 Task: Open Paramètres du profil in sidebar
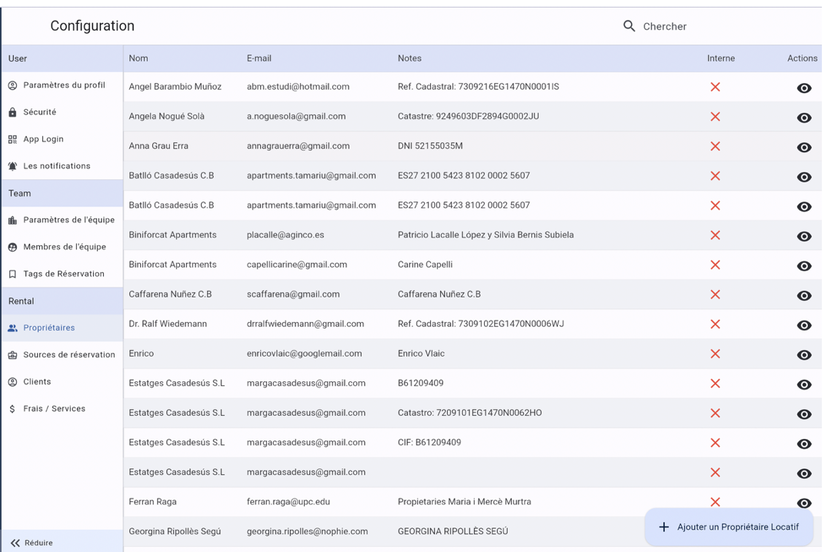click(62, 85)
